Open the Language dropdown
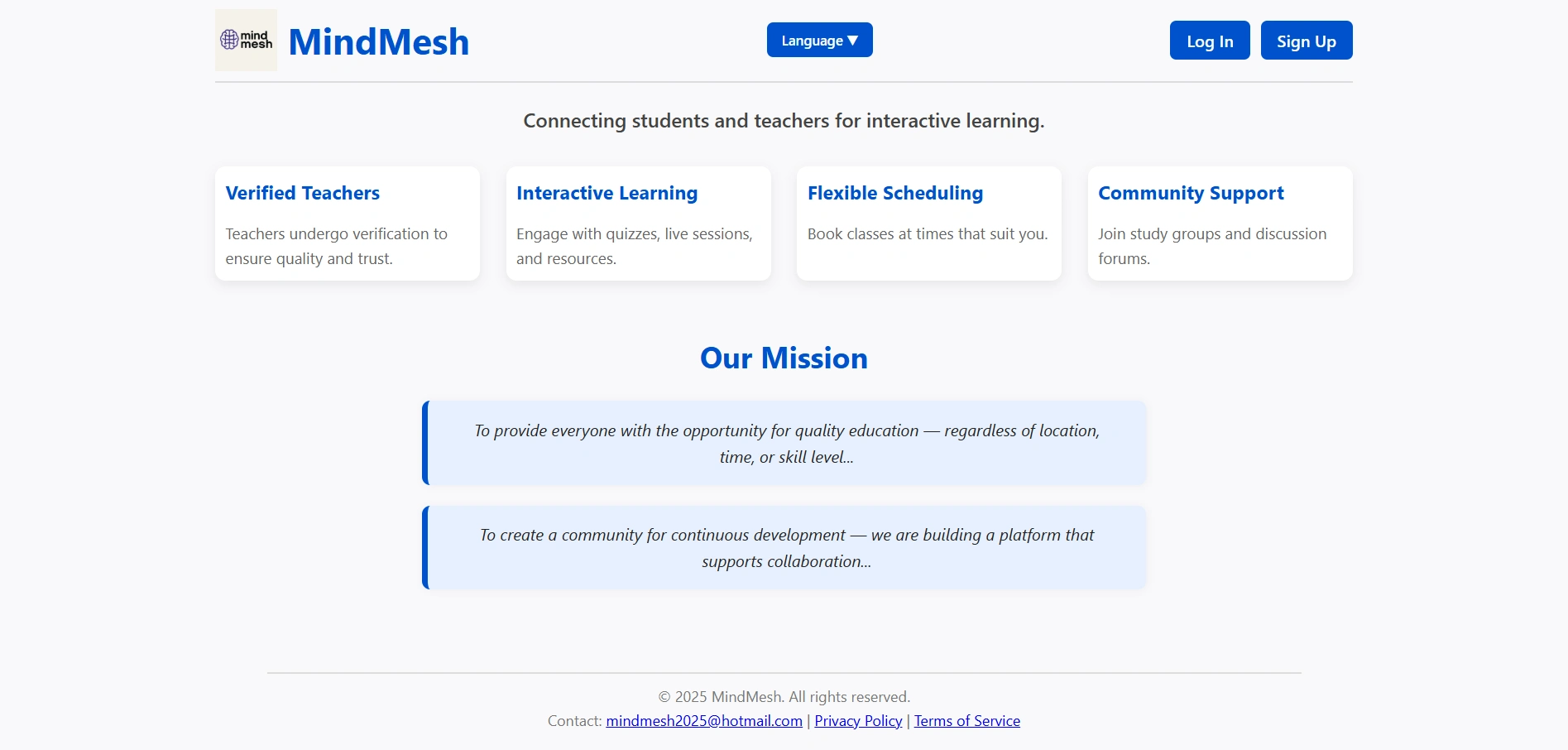Image resolution: width=1568 pixels, height=750 pixels. (819, 40)
